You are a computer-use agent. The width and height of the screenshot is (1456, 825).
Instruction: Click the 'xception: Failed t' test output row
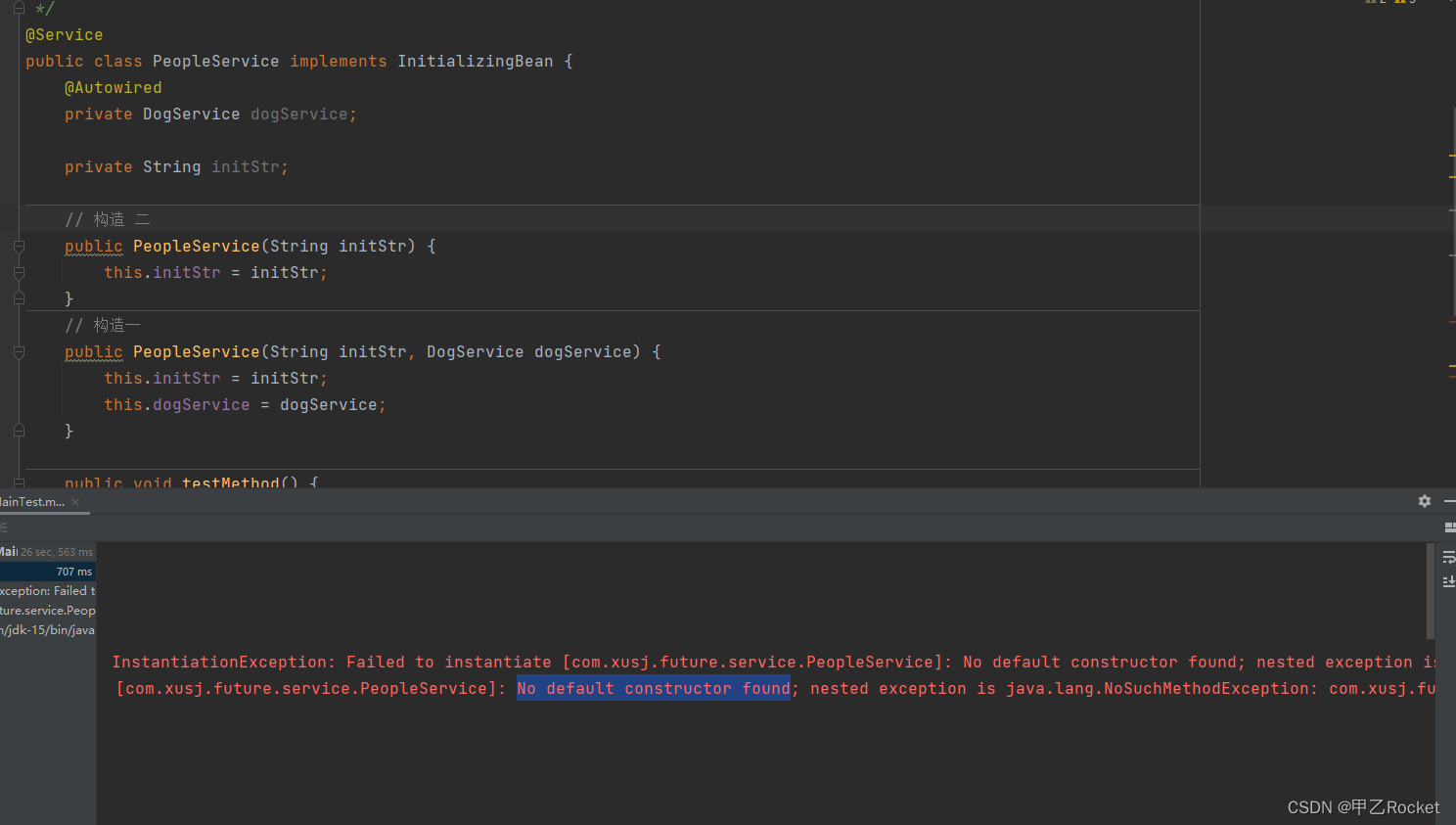coord(48,591)
